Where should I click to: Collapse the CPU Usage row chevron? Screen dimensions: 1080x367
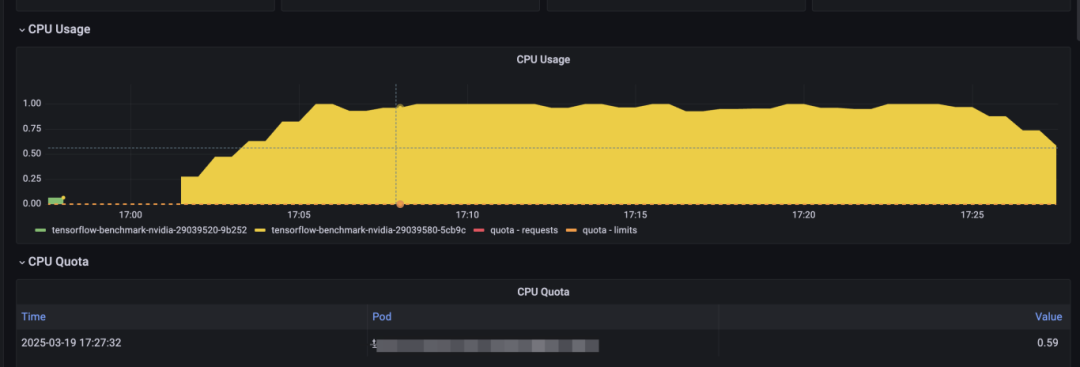coord(22,30)
